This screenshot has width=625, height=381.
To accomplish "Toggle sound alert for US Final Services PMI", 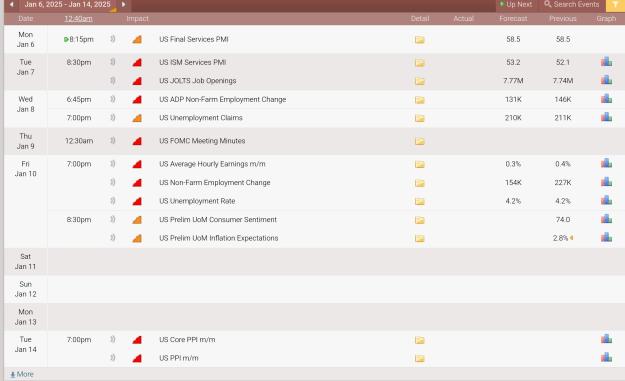I will pos(113,39).
